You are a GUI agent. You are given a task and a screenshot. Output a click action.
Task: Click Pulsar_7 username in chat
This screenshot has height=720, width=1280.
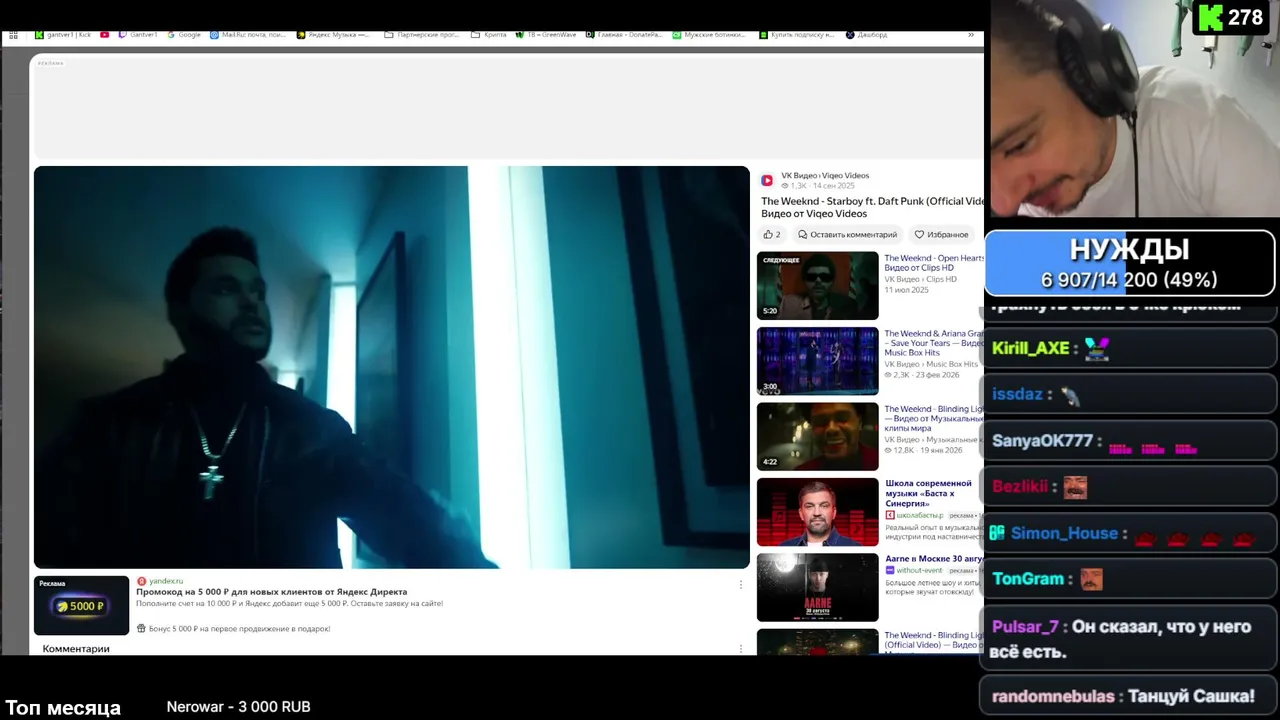tap(1025, 627)
